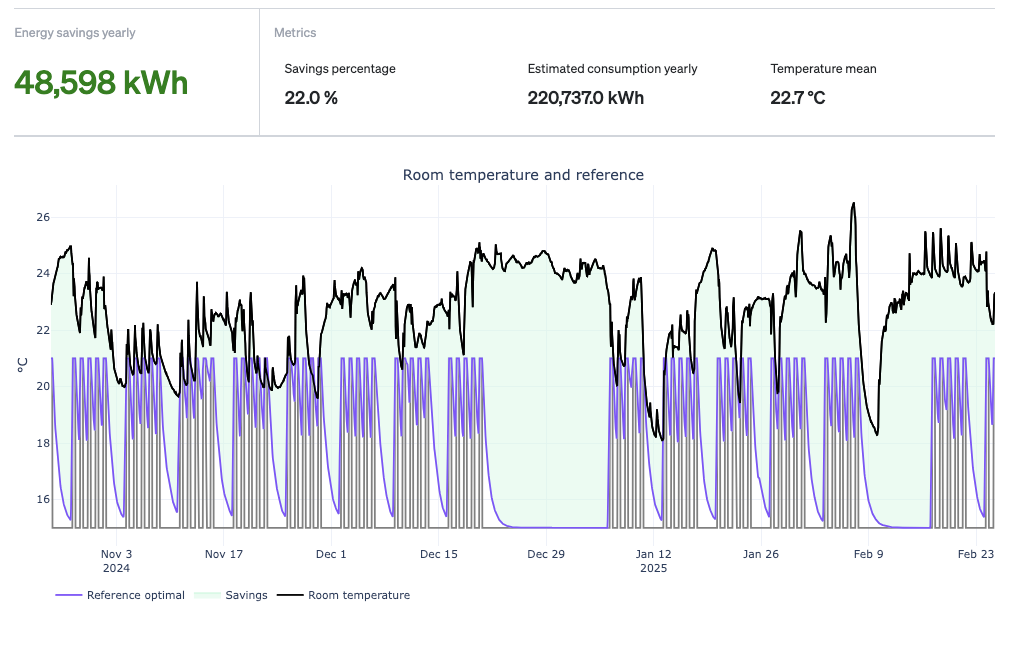Viewport: 1009px width, 647px height.
Task: Hide the Savings series via legend
Action: pos(246,595)
